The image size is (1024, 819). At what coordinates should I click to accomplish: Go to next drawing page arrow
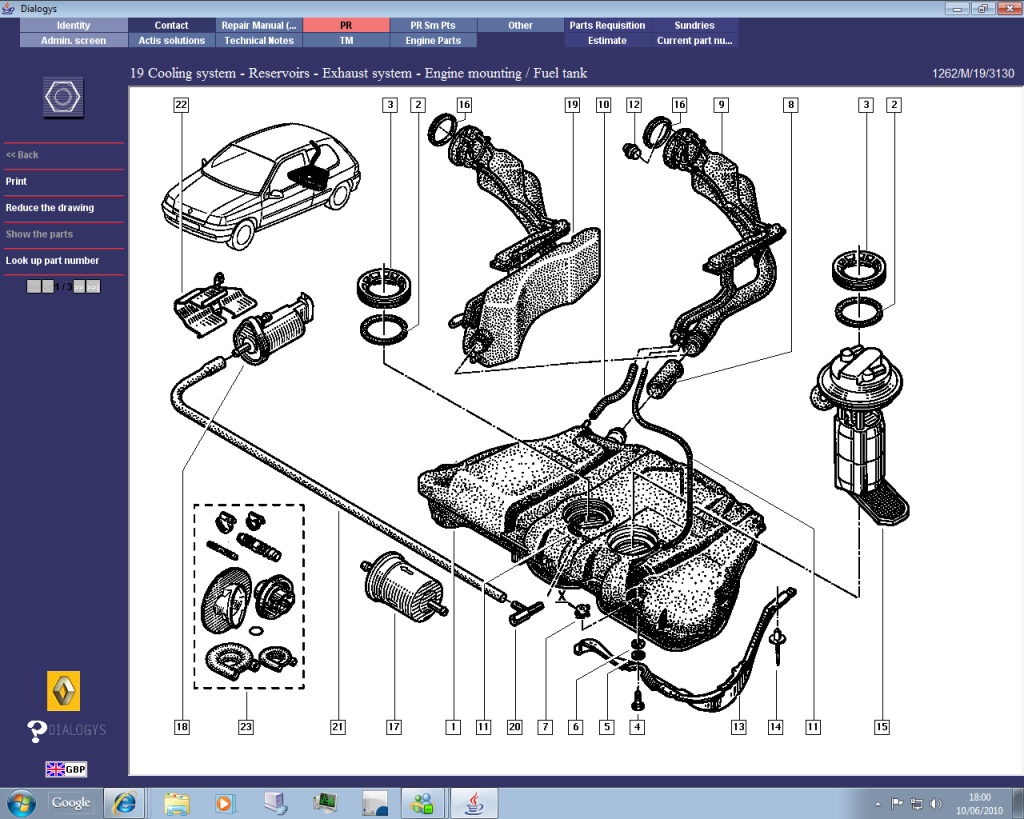click(80, 287)
